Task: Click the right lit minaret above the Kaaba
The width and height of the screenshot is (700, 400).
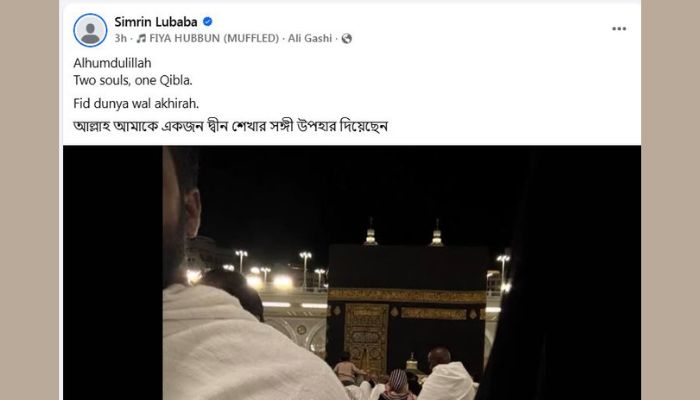Action: [437, 233]
